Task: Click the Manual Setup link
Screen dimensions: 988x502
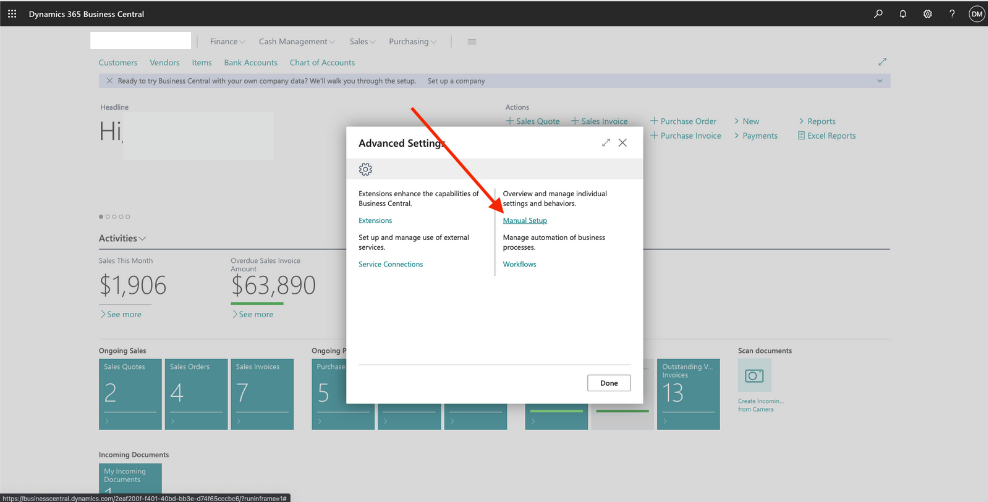Action: [525, 220]
